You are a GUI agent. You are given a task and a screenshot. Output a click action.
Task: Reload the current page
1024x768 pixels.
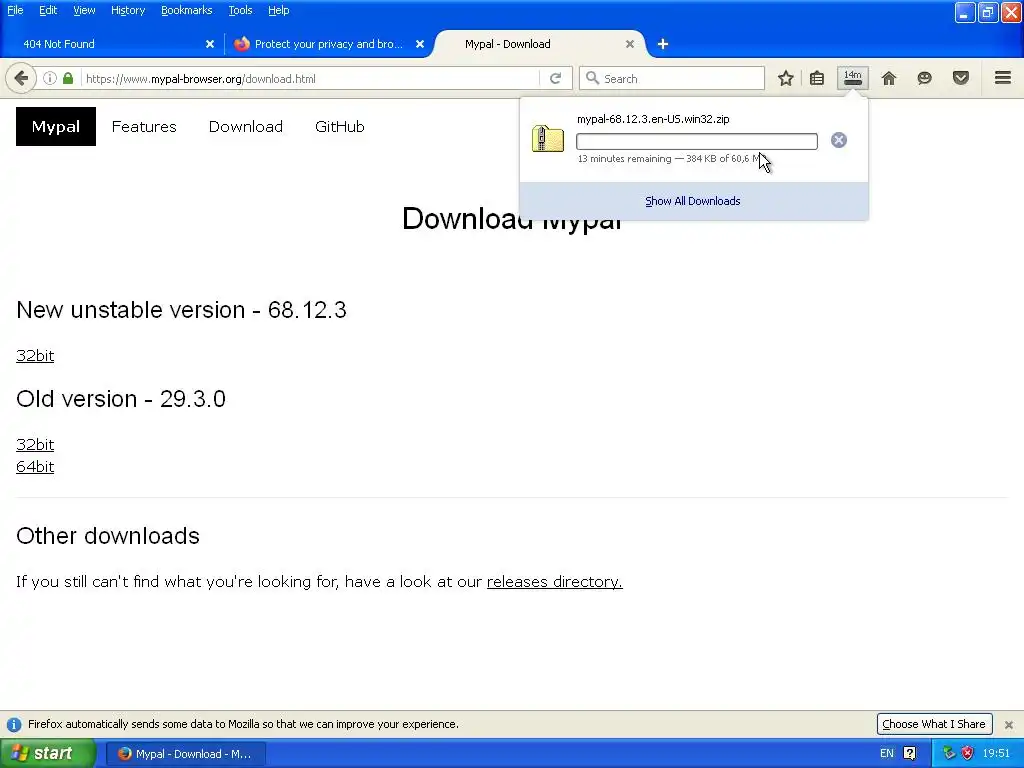coord(556,78)
